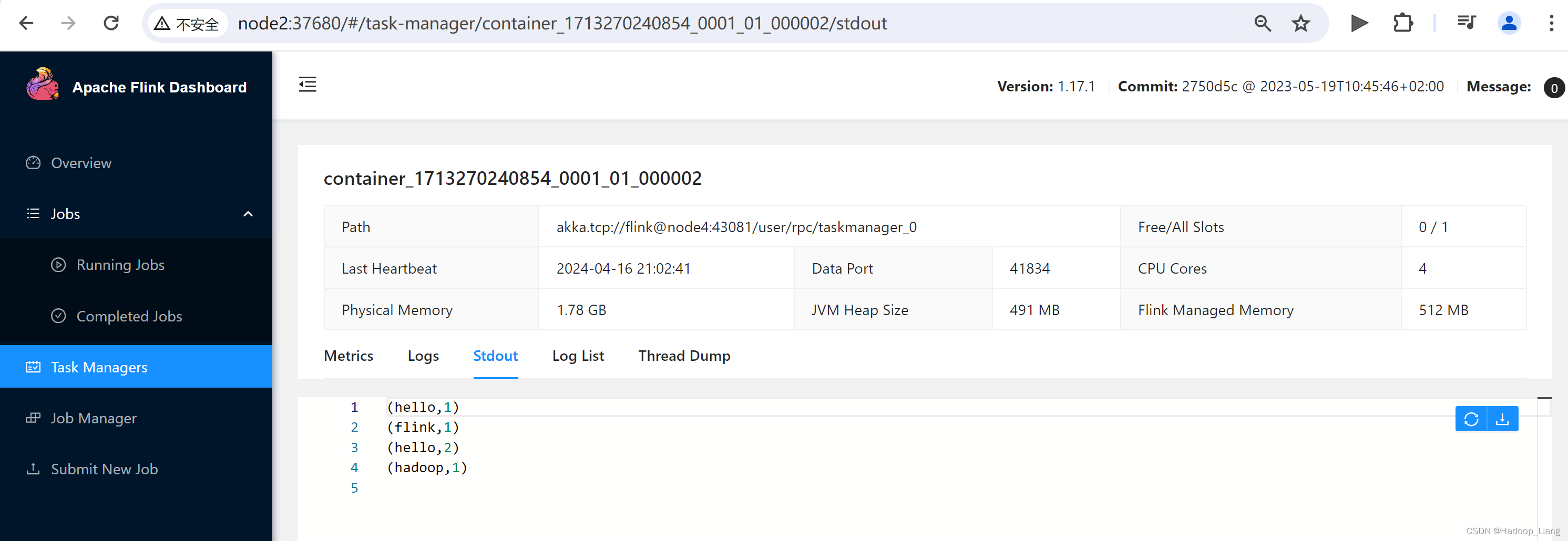
Task: Open the Overview page
Action: pyautogui.click(x=136, y=162)
